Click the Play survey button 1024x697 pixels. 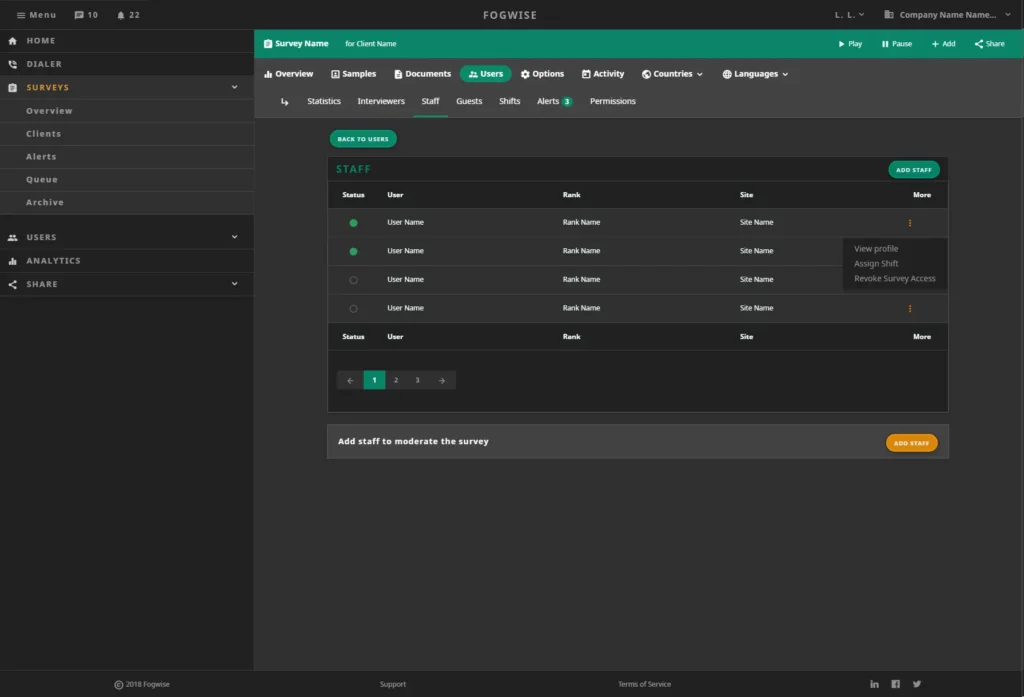(x=850, y=44)
